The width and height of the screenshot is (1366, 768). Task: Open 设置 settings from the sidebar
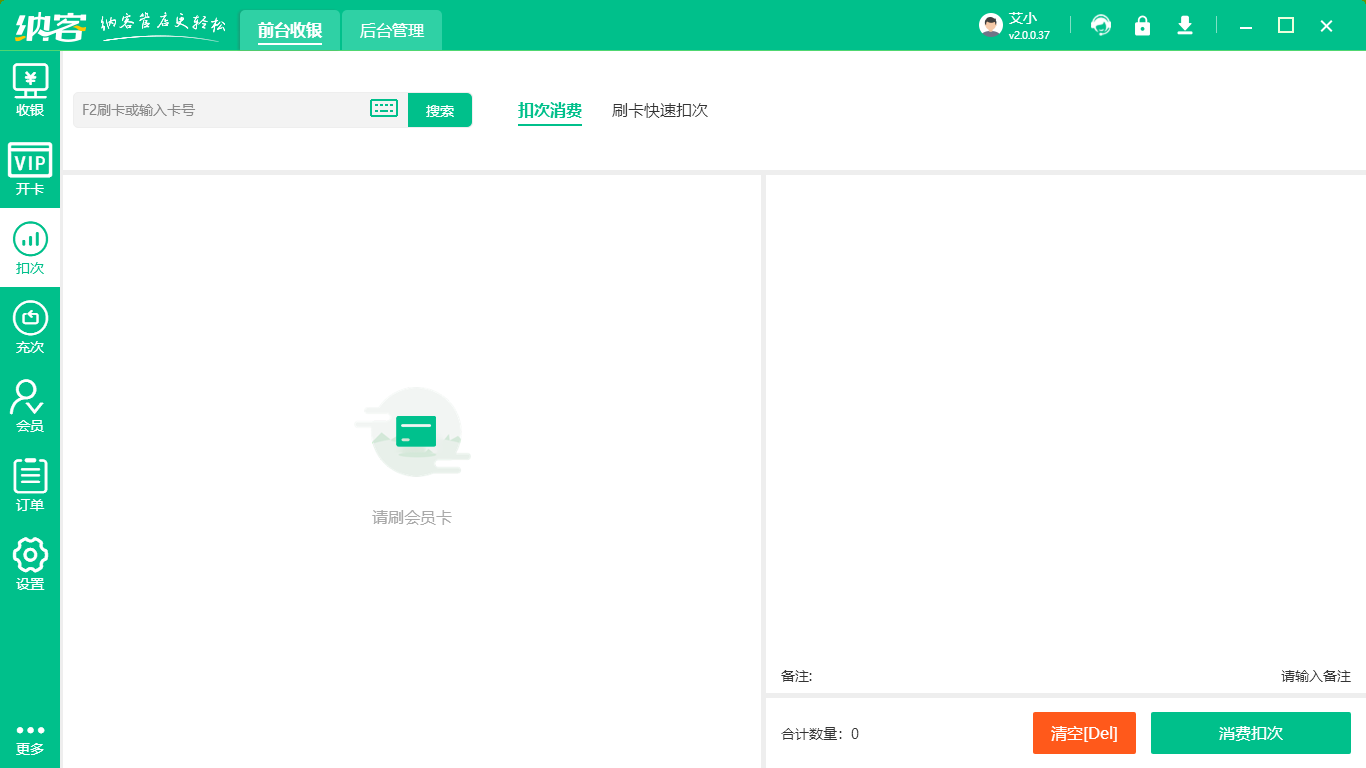click(30, 562)
